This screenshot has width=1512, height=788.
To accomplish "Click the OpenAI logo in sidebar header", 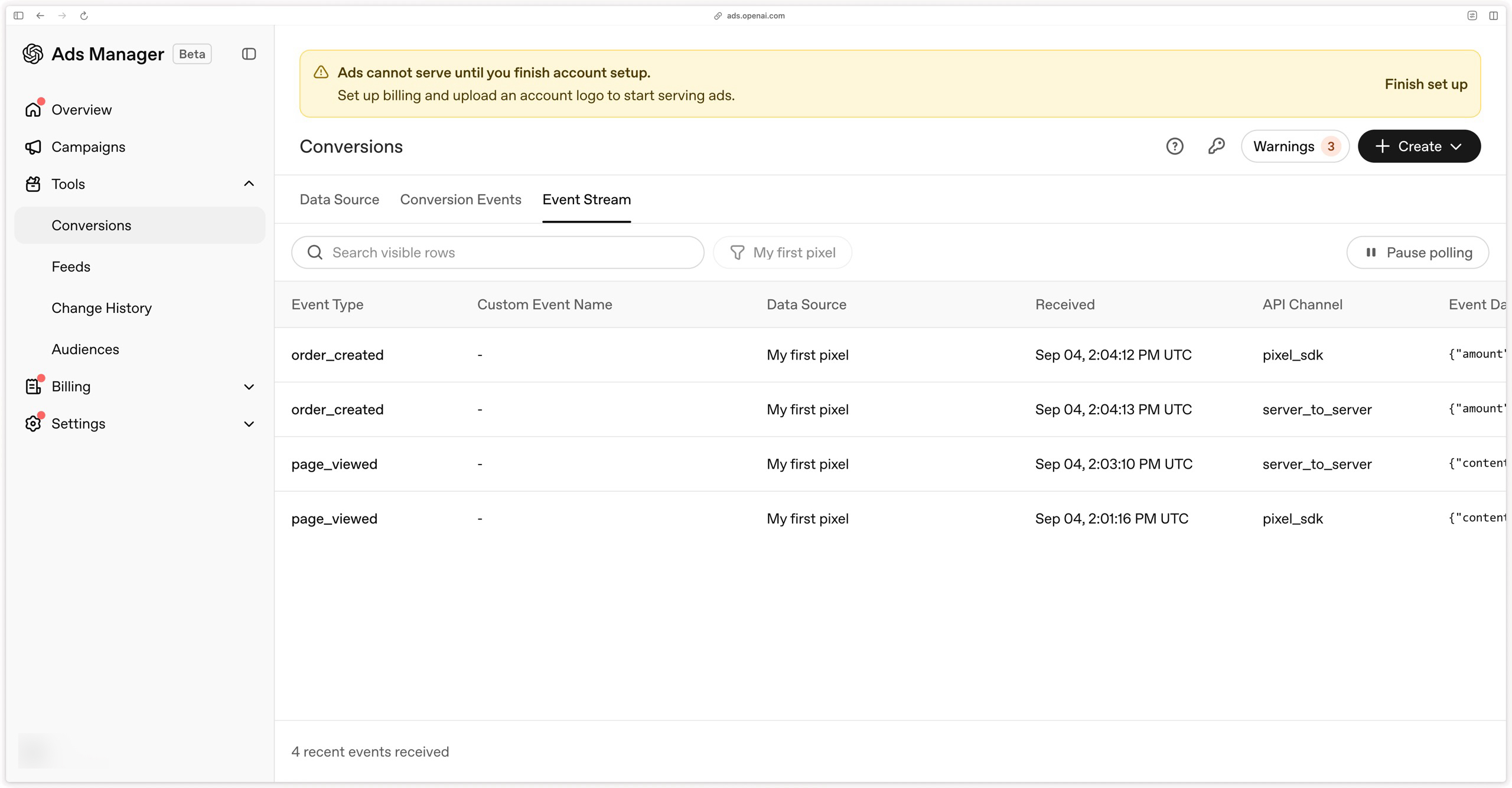I will (33, 54).
